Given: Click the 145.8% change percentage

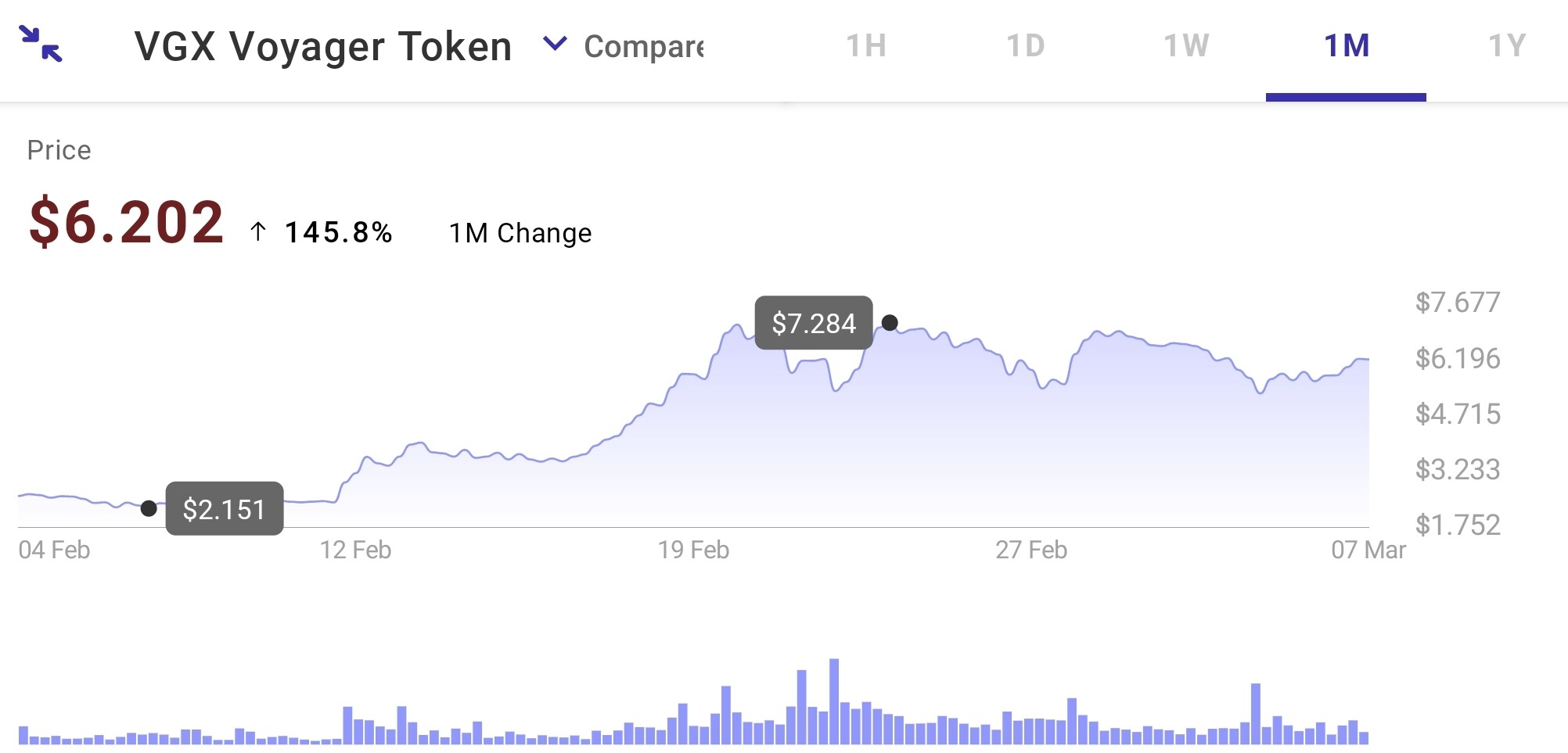Looking at the screenshot, I should tap(340, 231).
